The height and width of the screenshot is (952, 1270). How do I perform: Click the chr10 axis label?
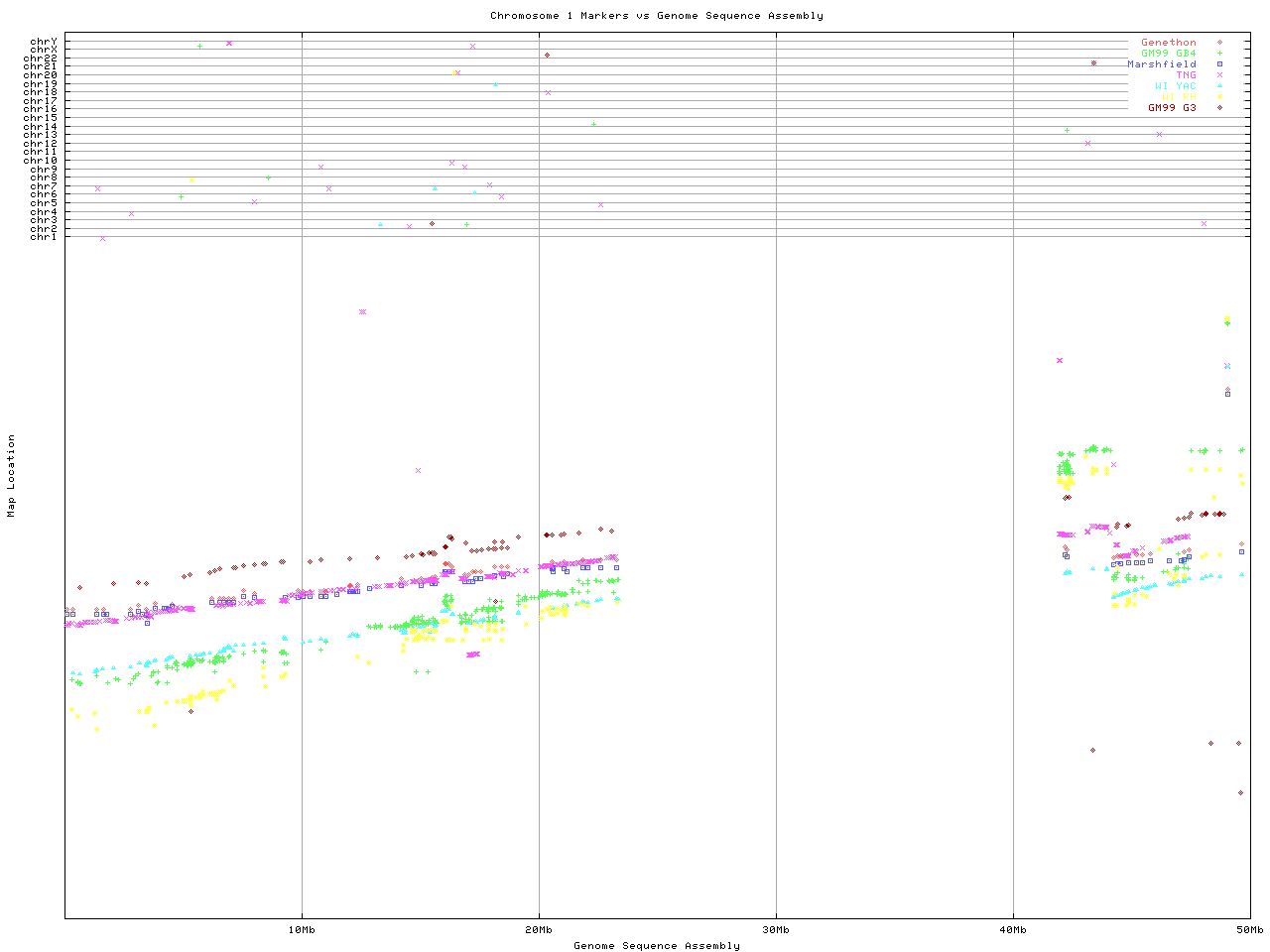pyautogui.click(x=41, y=161)
